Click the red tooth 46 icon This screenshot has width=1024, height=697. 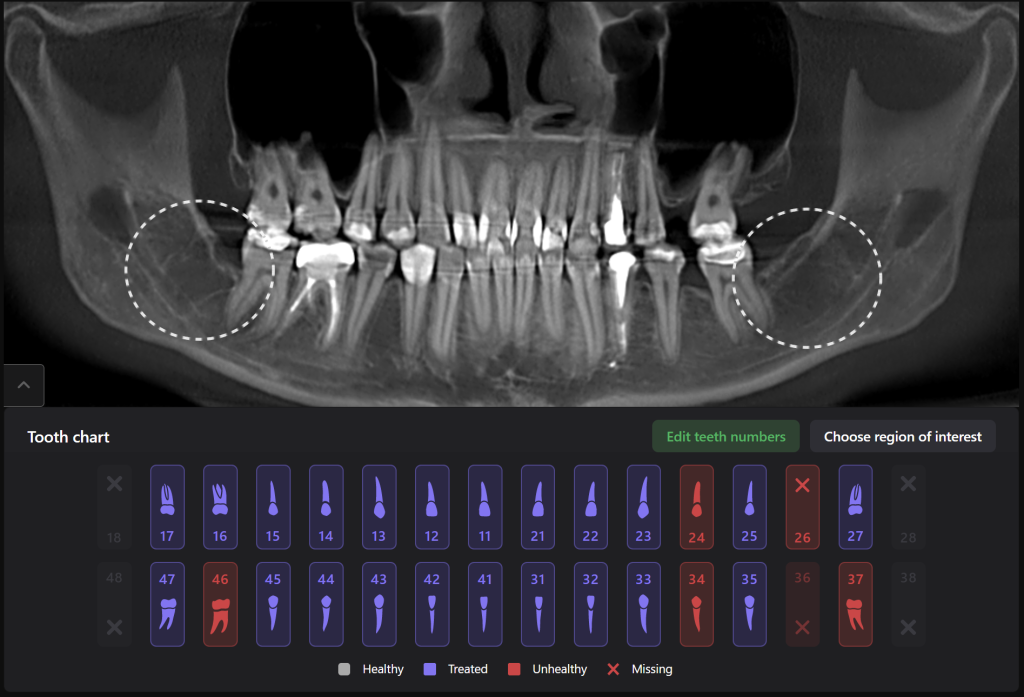220,603
